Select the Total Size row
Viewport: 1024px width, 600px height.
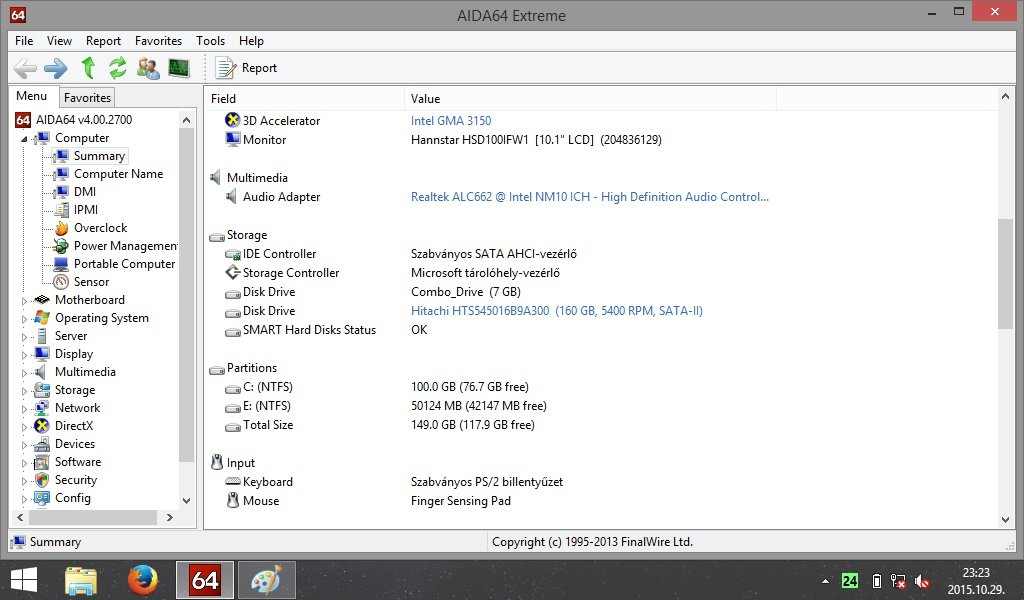point(601,425)
